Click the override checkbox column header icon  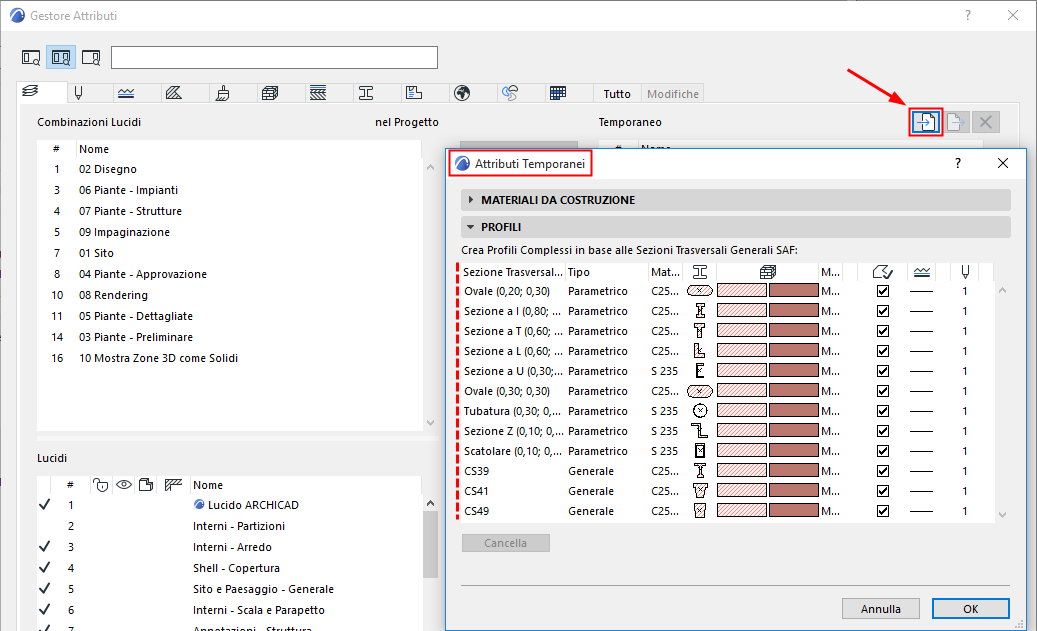tap(882, 272)
